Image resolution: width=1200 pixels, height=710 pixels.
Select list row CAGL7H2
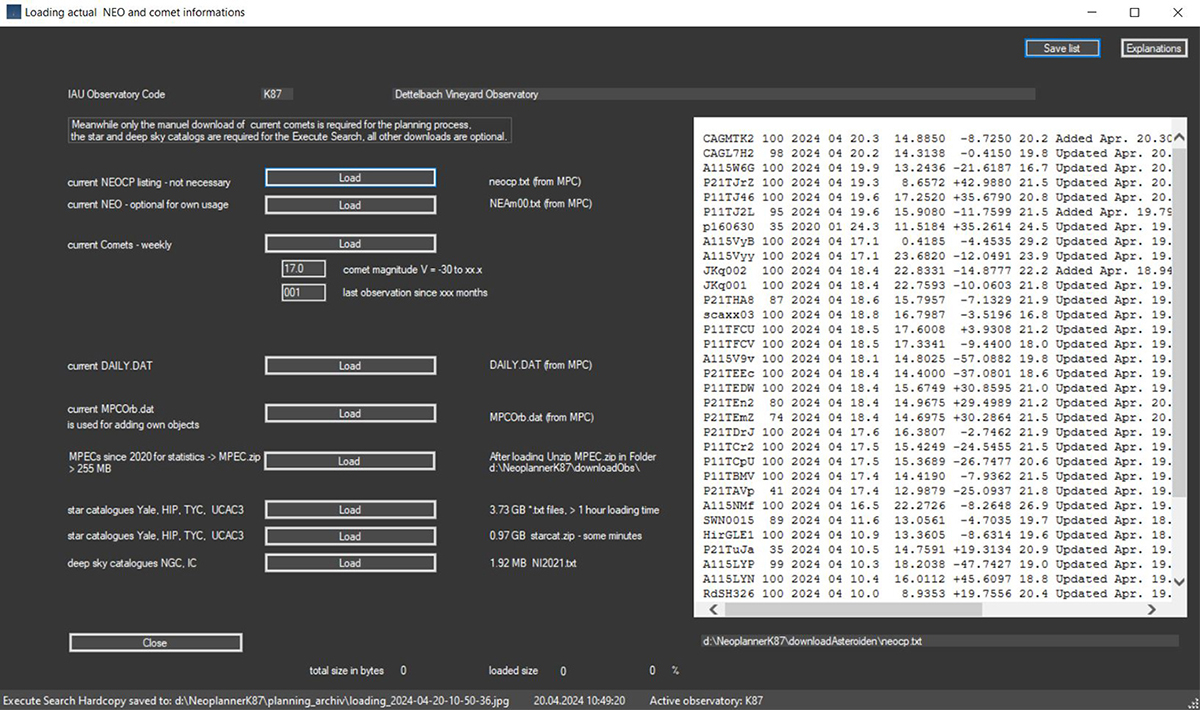click(x=938, y=154)
